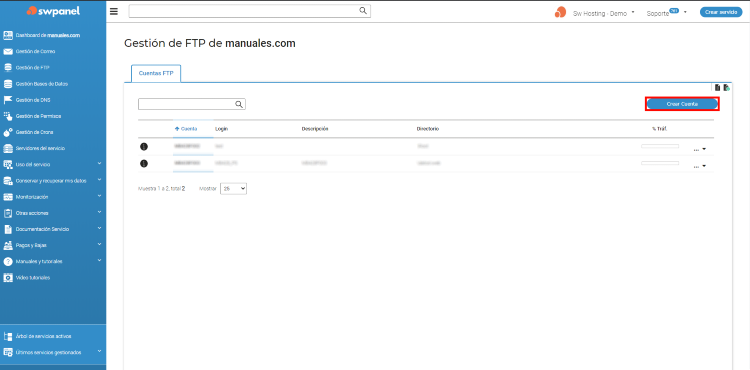Image resolution: width=750 pixels, height=370 pixels.
Task: Sort by the Directorio column header
Action: pos(428,129)
